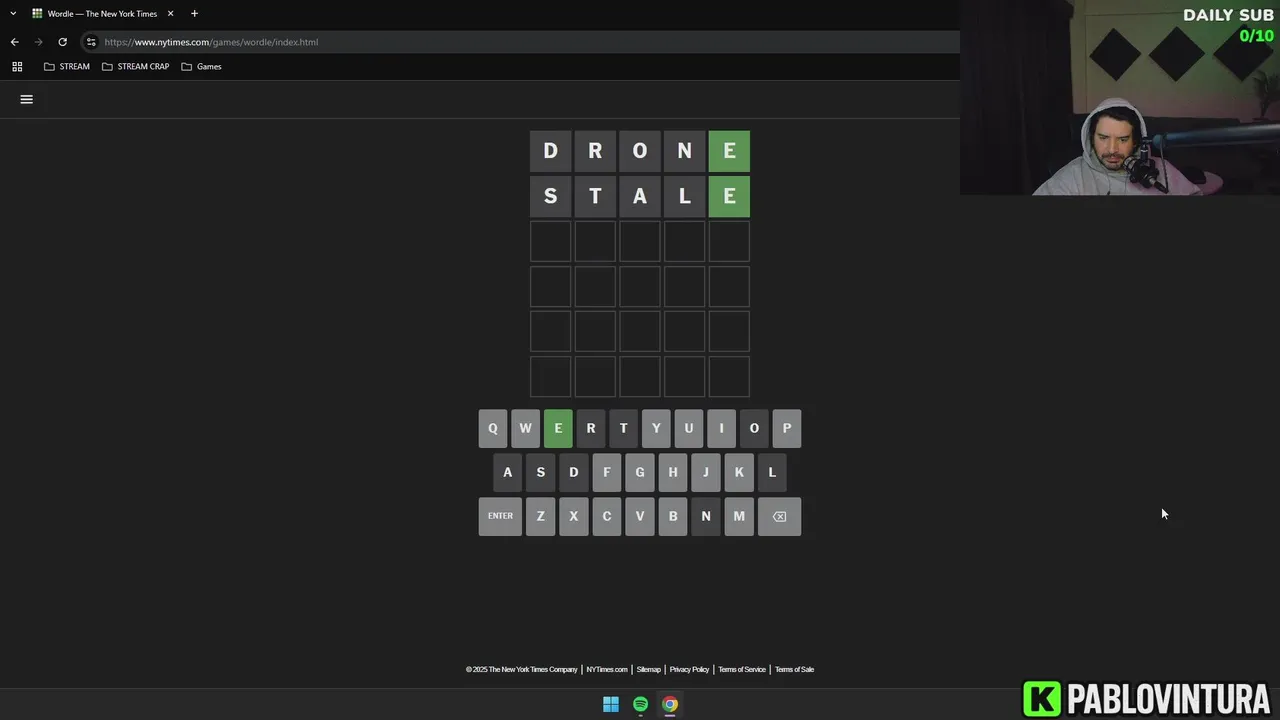Screen dimensions: 1280x720
Task: Click the S tile in STALE row
Action: (x=550, y=196)
